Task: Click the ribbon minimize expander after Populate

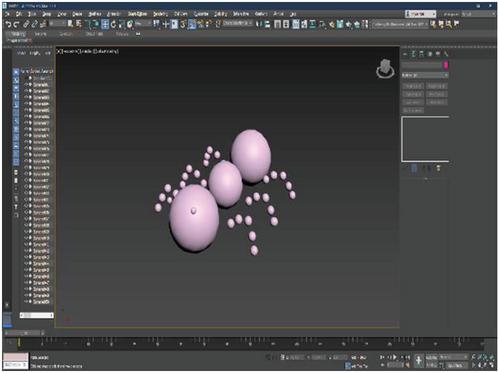Action: [138, 34]
